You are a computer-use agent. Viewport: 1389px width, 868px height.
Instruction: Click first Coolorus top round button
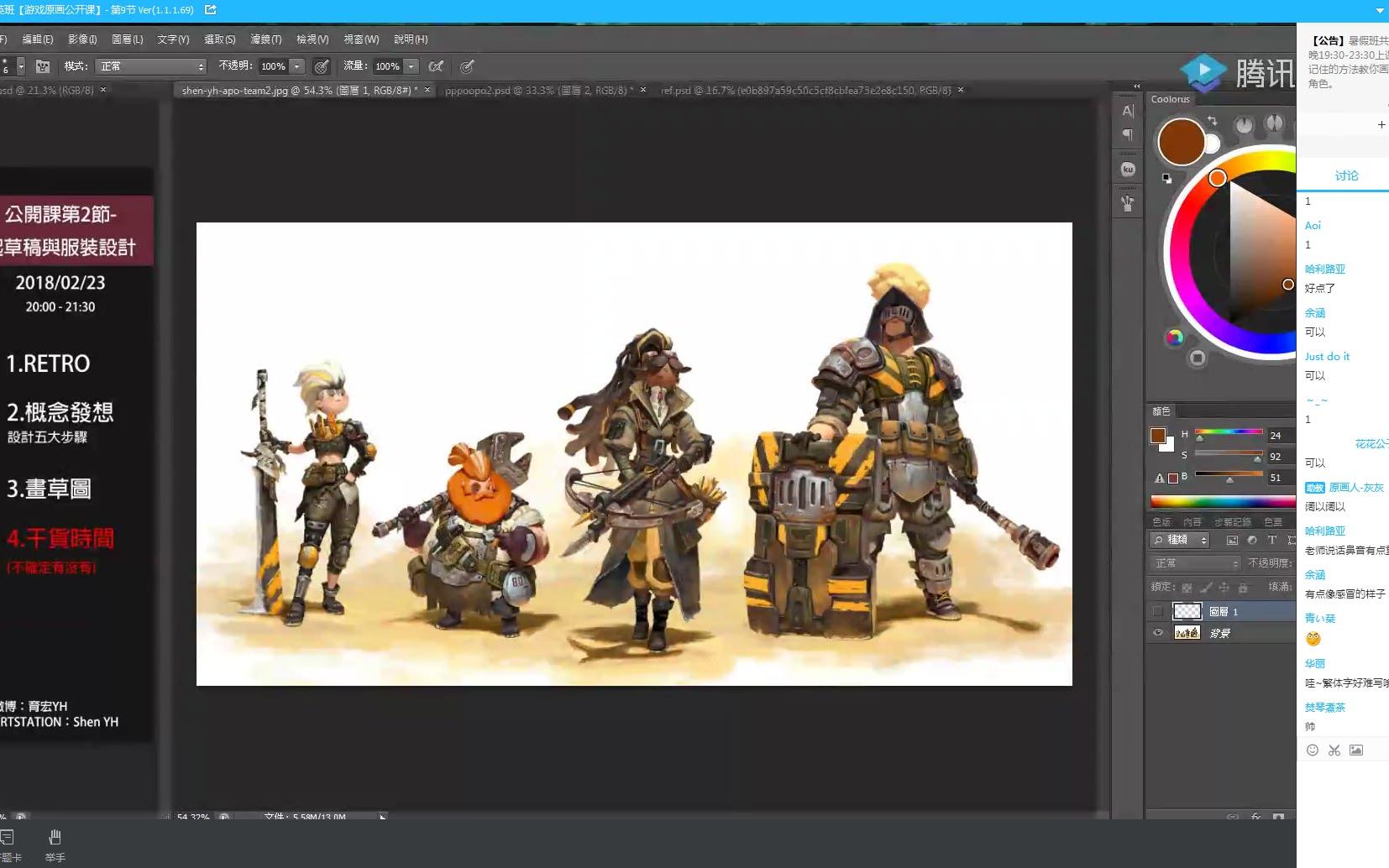coord(1244,126)
